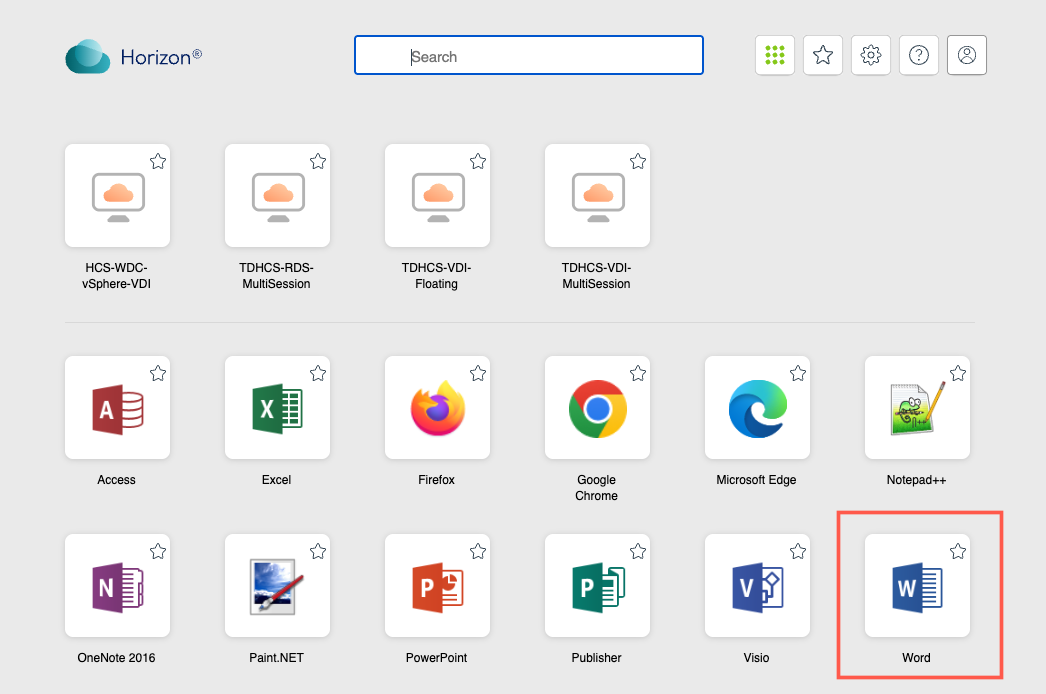Start Microsoft Edge
1046x694 pixels.
click(757, 409)
